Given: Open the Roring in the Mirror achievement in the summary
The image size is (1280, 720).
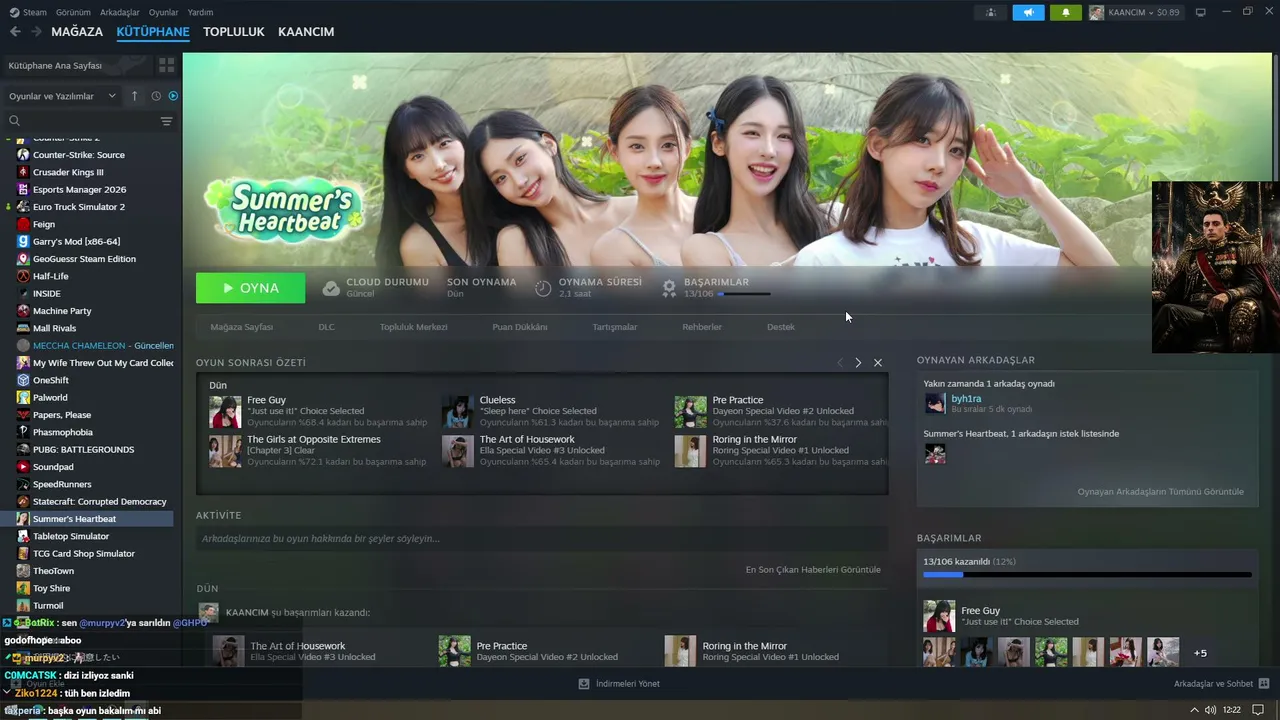Looking at the screenshot, I should (690, 451).
